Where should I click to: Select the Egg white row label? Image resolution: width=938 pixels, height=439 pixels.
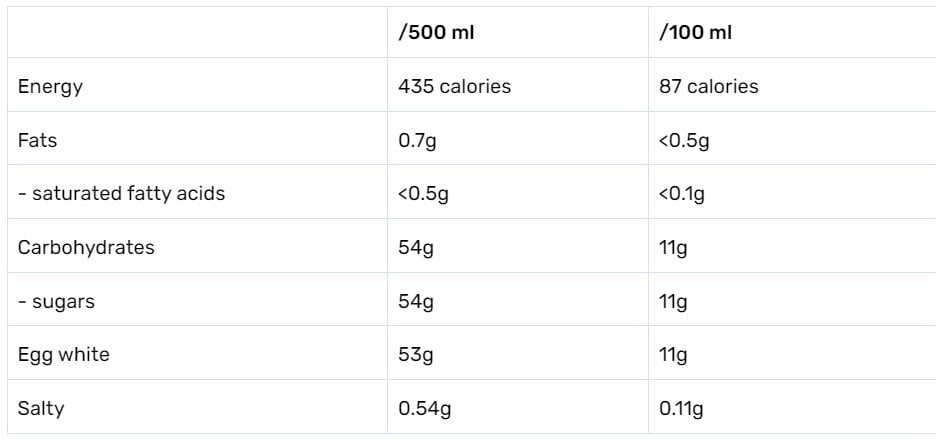click(x=64, y=355)
